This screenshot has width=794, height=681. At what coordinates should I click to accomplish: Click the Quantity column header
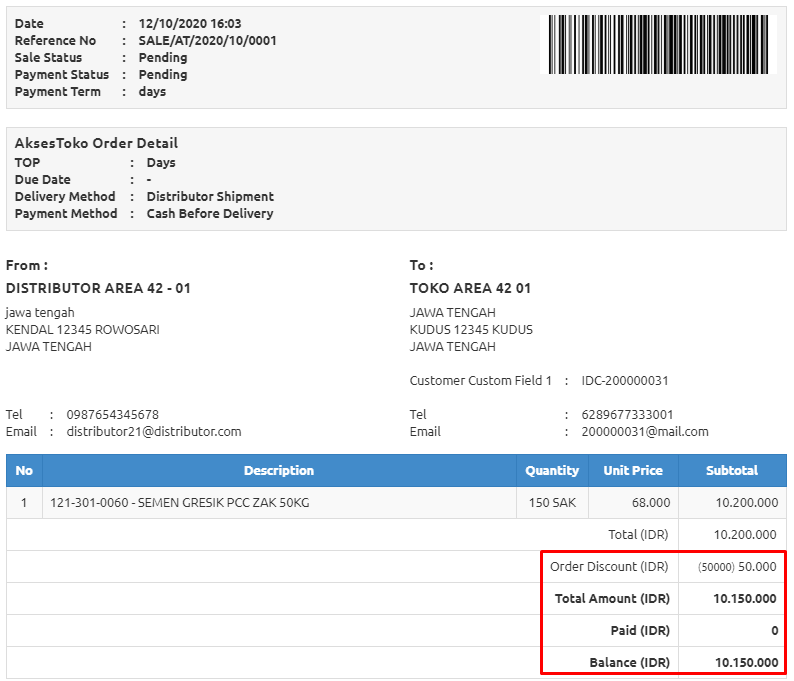pyautogui.click(x=552, y=470)
